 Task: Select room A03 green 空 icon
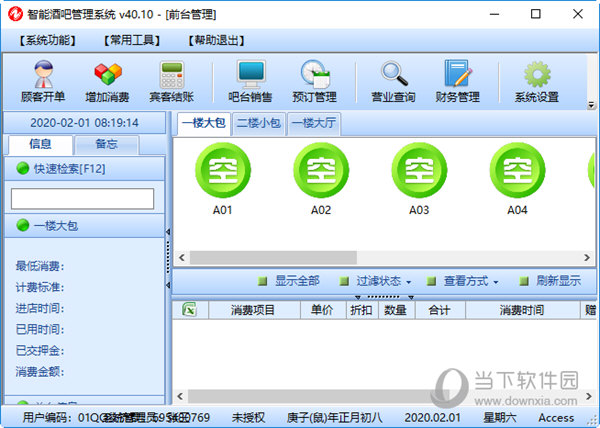419,170
